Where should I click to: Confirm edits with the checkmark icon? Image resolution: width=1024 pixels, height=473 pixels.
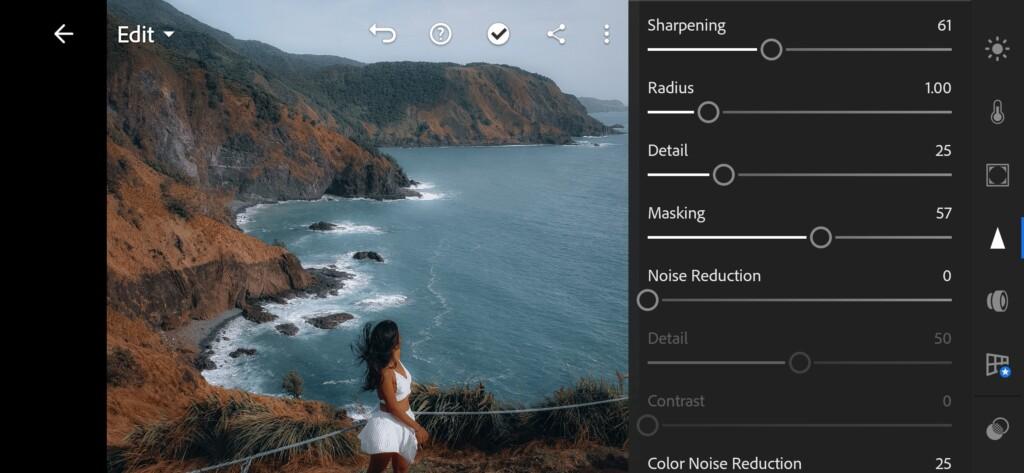point(498,34)
